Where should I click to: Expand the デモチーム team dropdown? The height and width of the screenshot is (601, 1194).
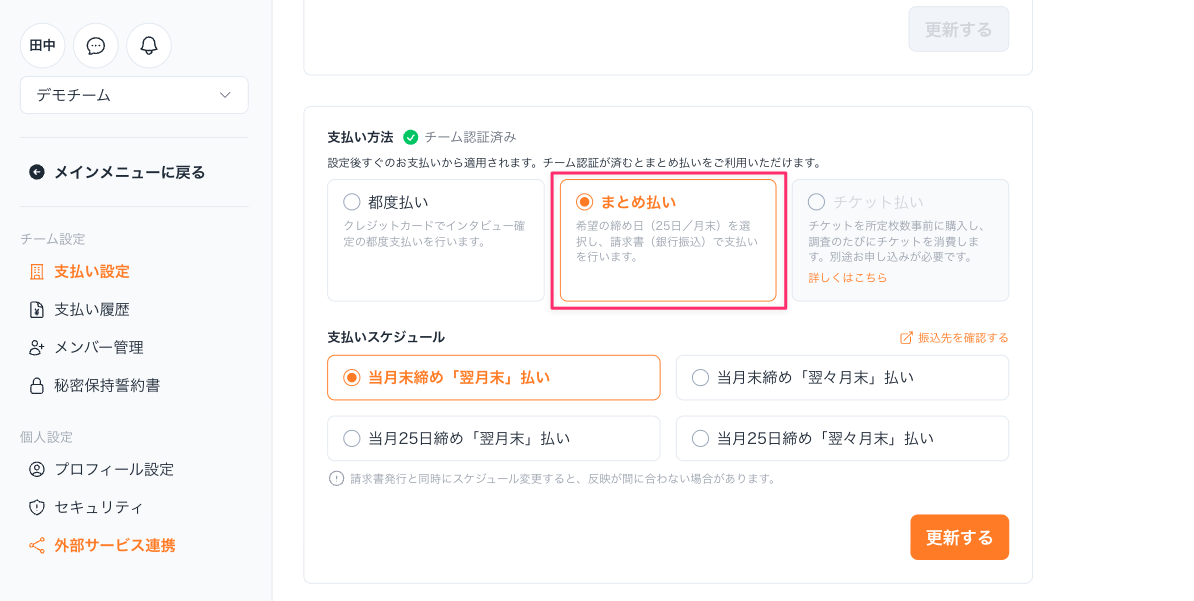[134, 95]
